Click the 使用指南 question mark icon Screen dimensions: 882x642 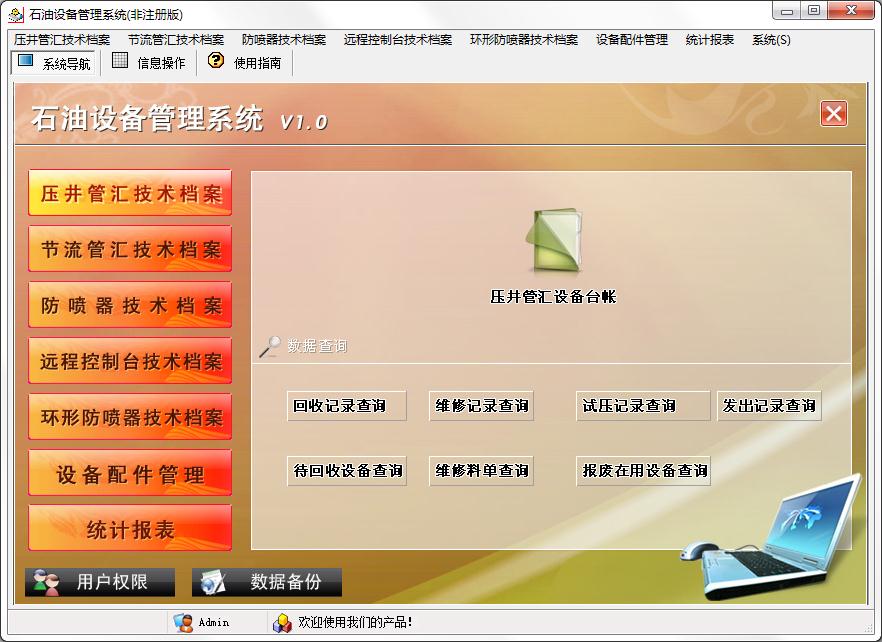coord(215,60)
